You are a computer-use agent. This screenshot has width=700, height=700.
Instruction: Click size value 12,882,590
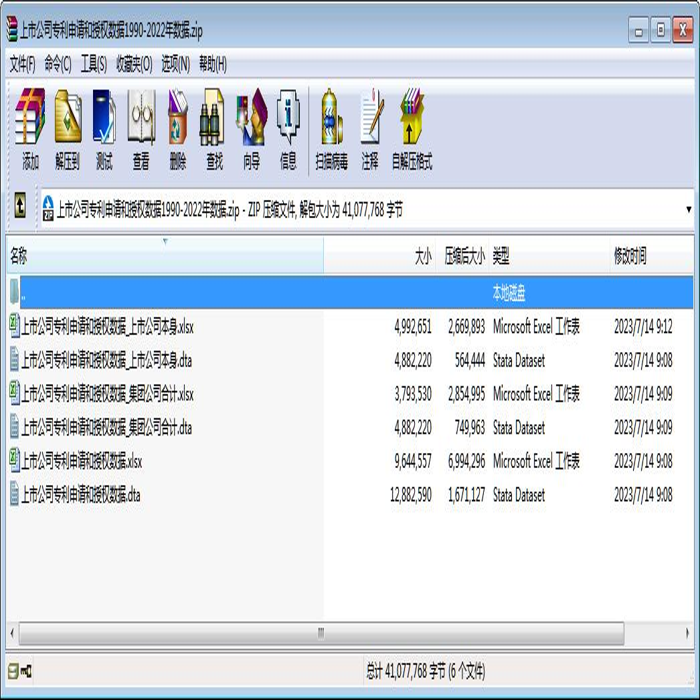pyautogui.click(x=411, y=495)
